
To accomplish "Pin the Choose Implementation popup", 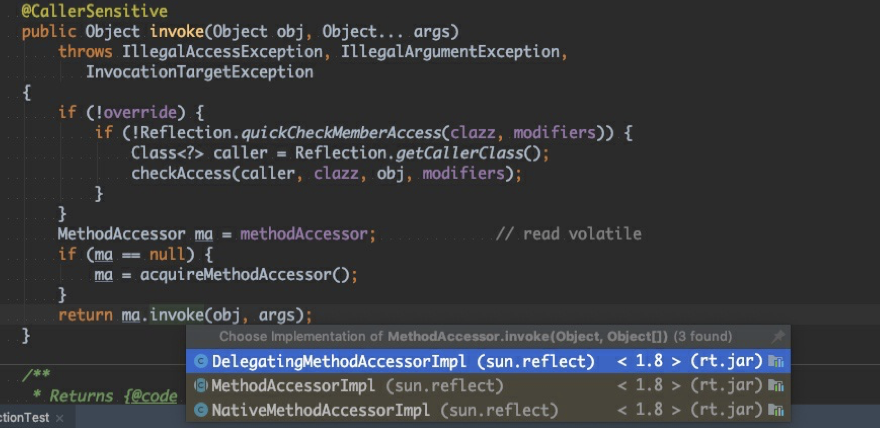I will pos(778,337).
